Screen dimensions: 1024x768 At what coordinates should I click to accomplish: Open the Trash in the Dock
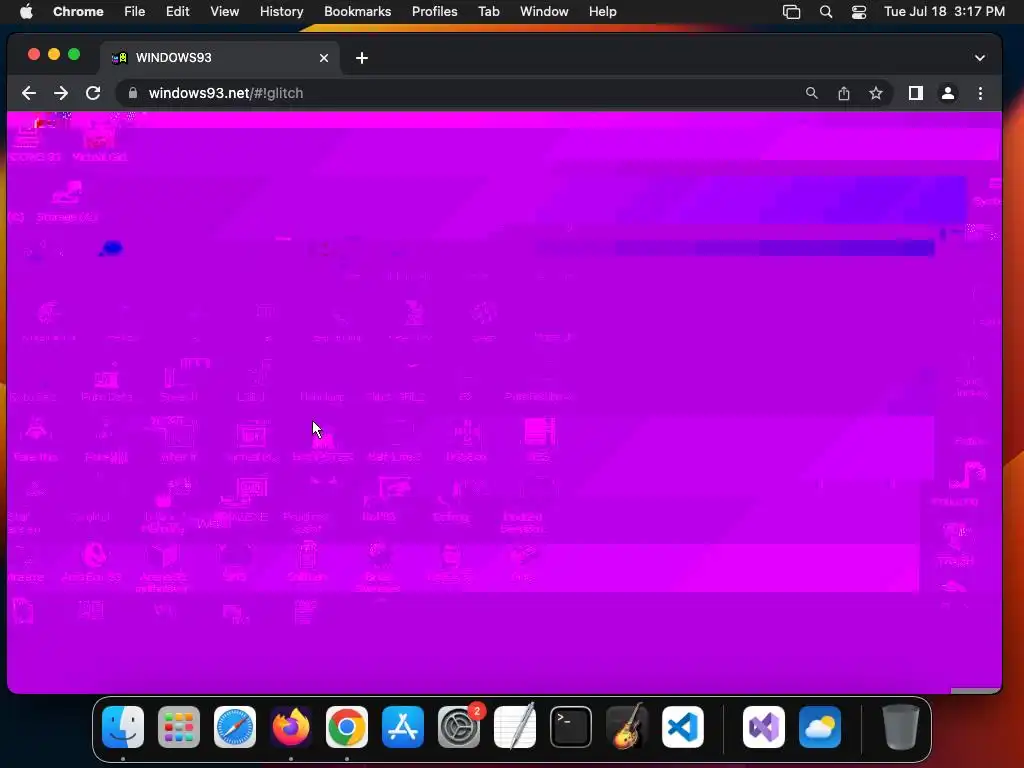point(901,727)
